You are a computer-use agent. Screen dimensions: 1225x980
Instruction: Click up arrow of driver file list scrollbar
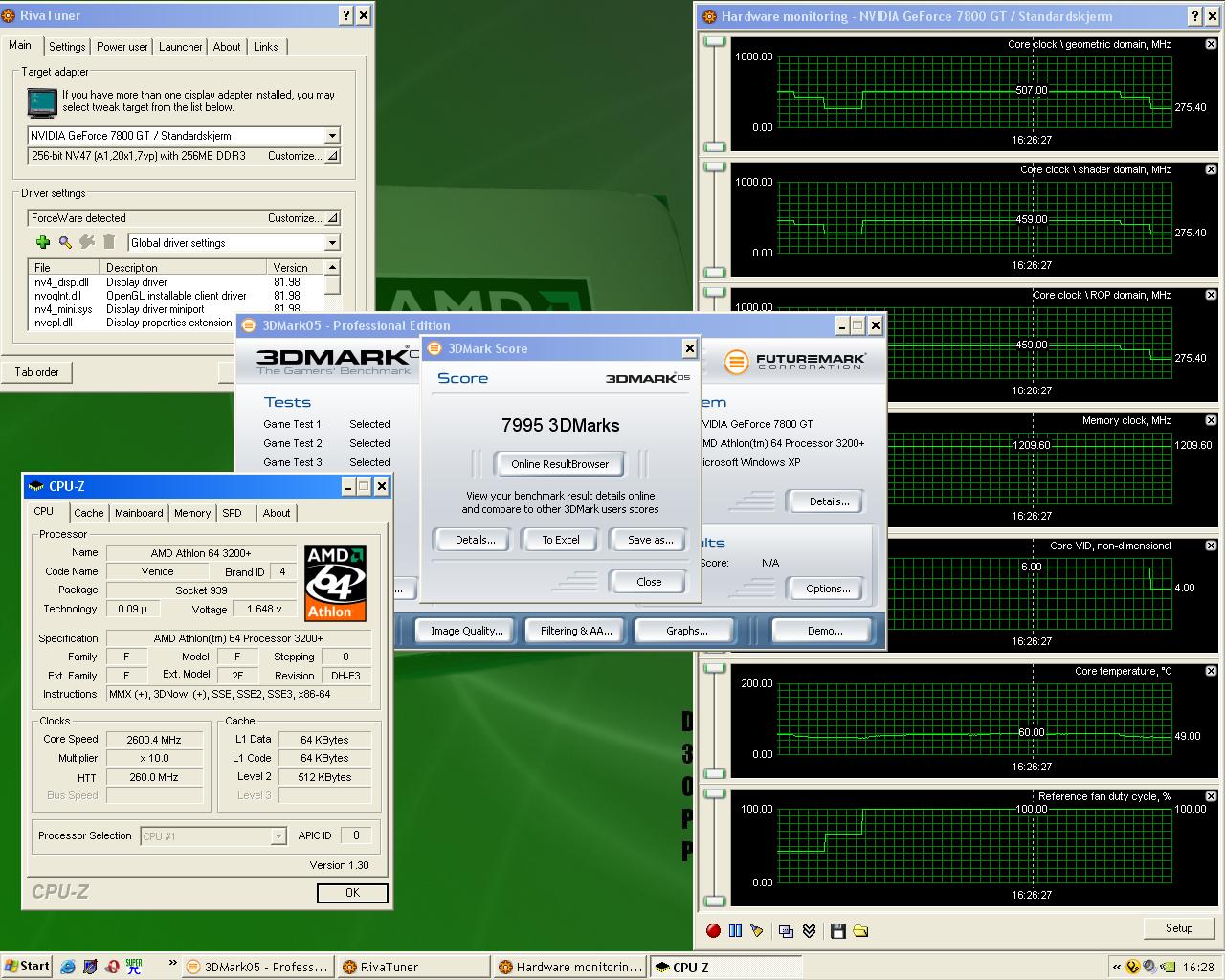pyautogui.click(x=332, y=268)
